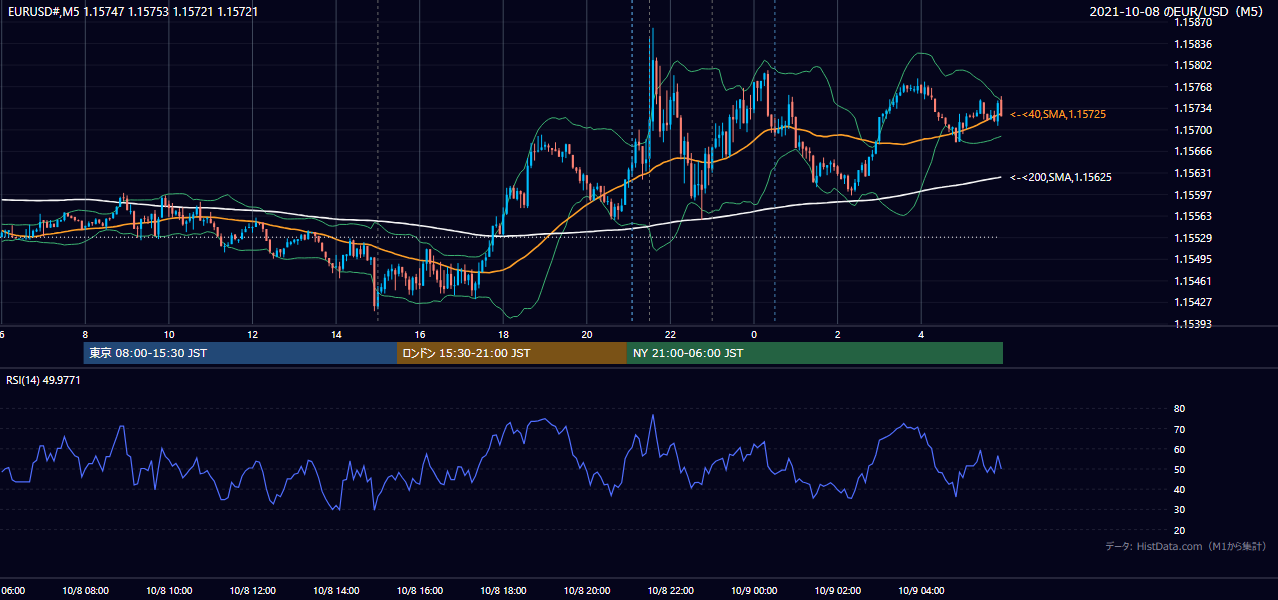Click the bottom time label 10/8 12:00

pyautogui.click(x=253, y=591)
